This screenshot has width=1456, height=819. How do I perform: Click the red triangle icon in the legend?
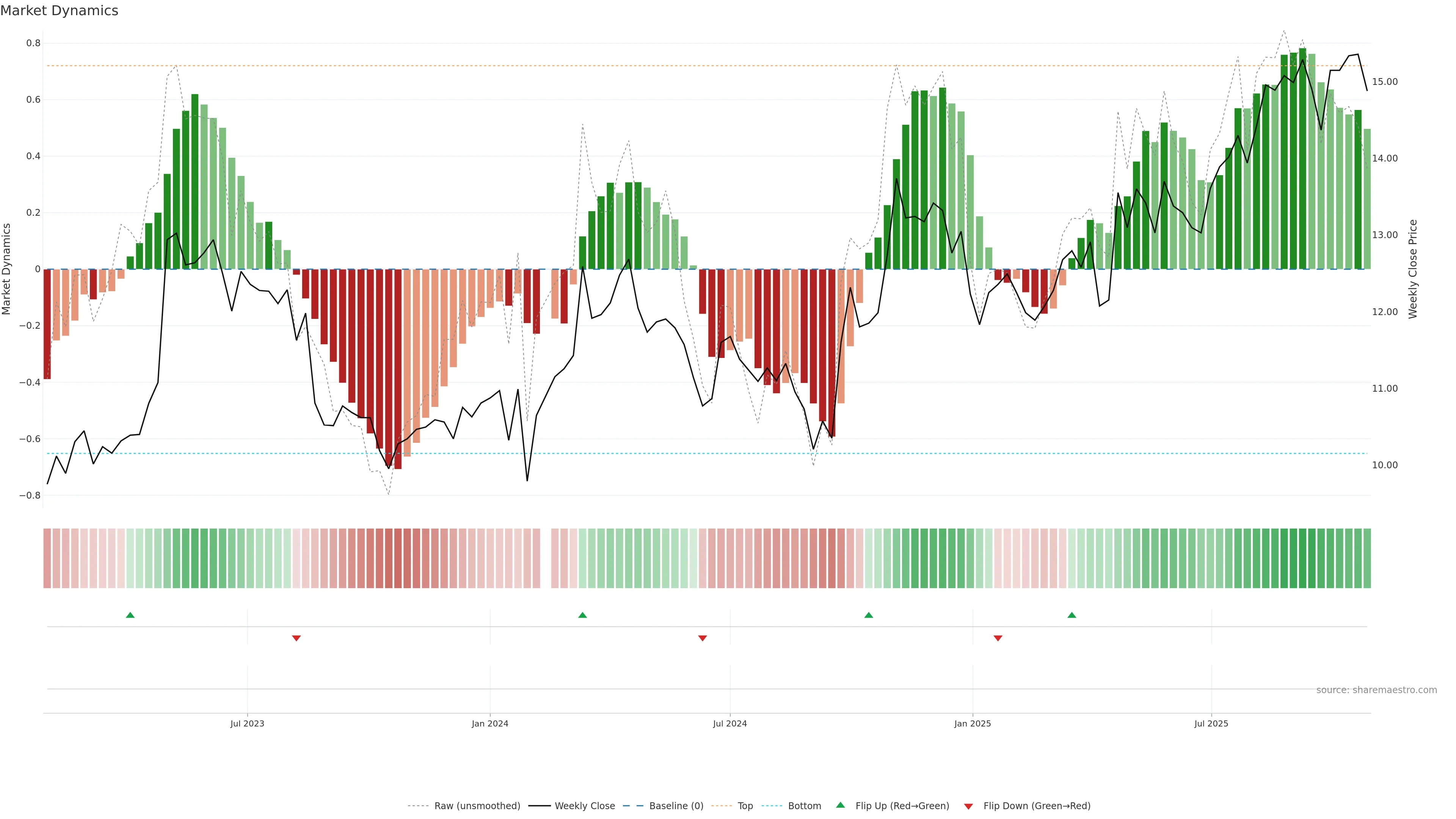[968, 806]
